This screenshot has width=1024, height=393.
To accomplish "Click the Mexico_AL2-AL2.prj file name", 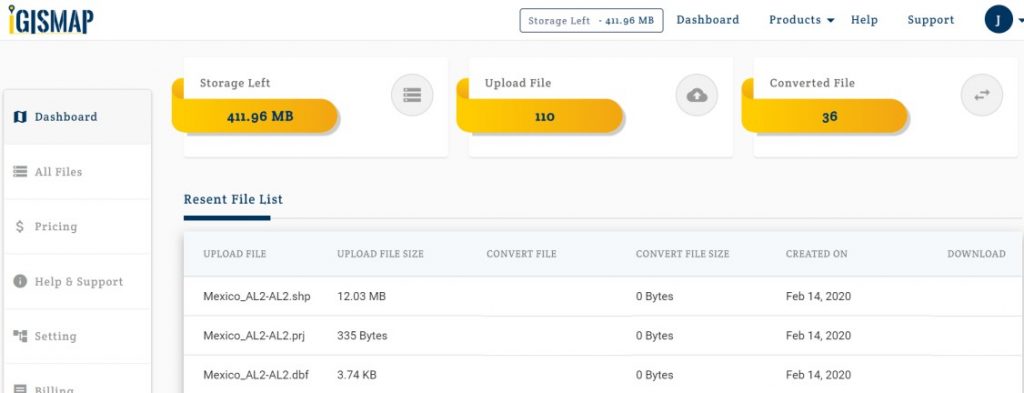I will click(254, 336).
